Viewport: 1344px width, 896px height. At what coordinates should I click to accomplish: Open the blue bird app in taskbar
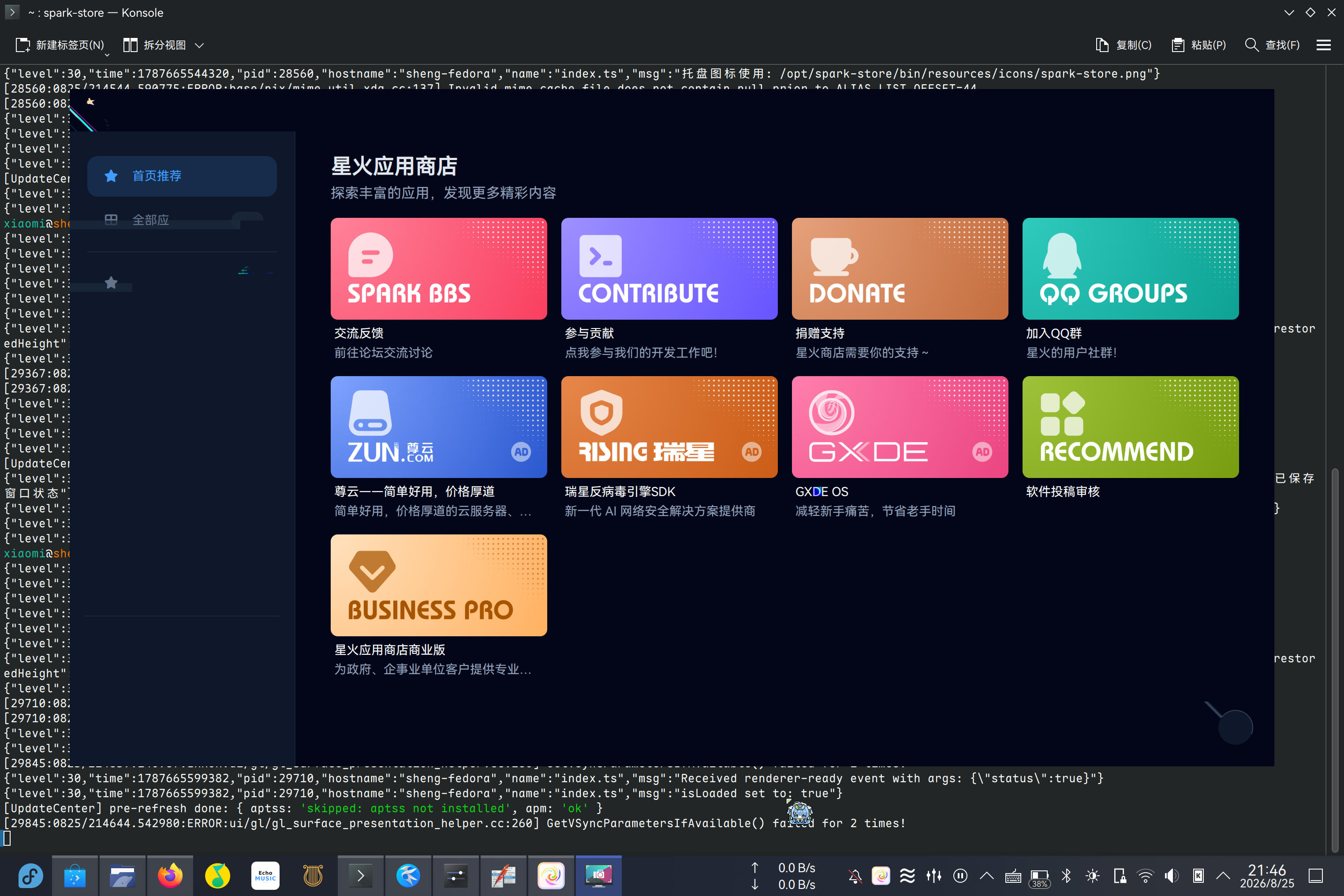click(408, 875)
